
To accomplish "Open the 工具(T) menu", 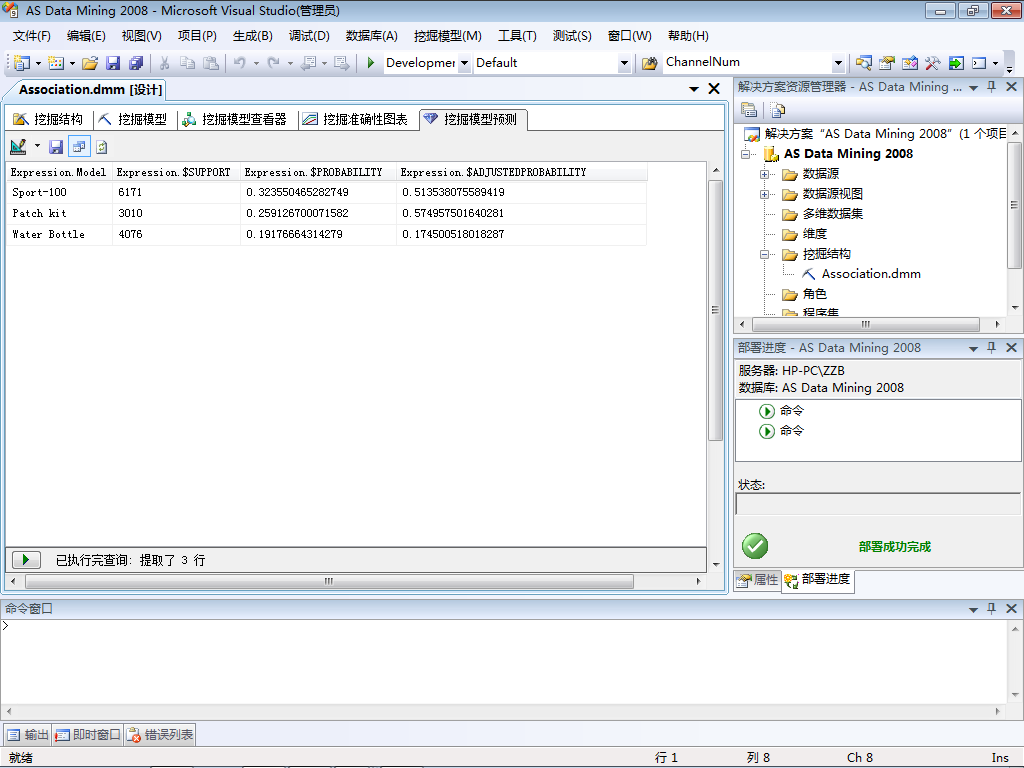I will coord(517,36).
